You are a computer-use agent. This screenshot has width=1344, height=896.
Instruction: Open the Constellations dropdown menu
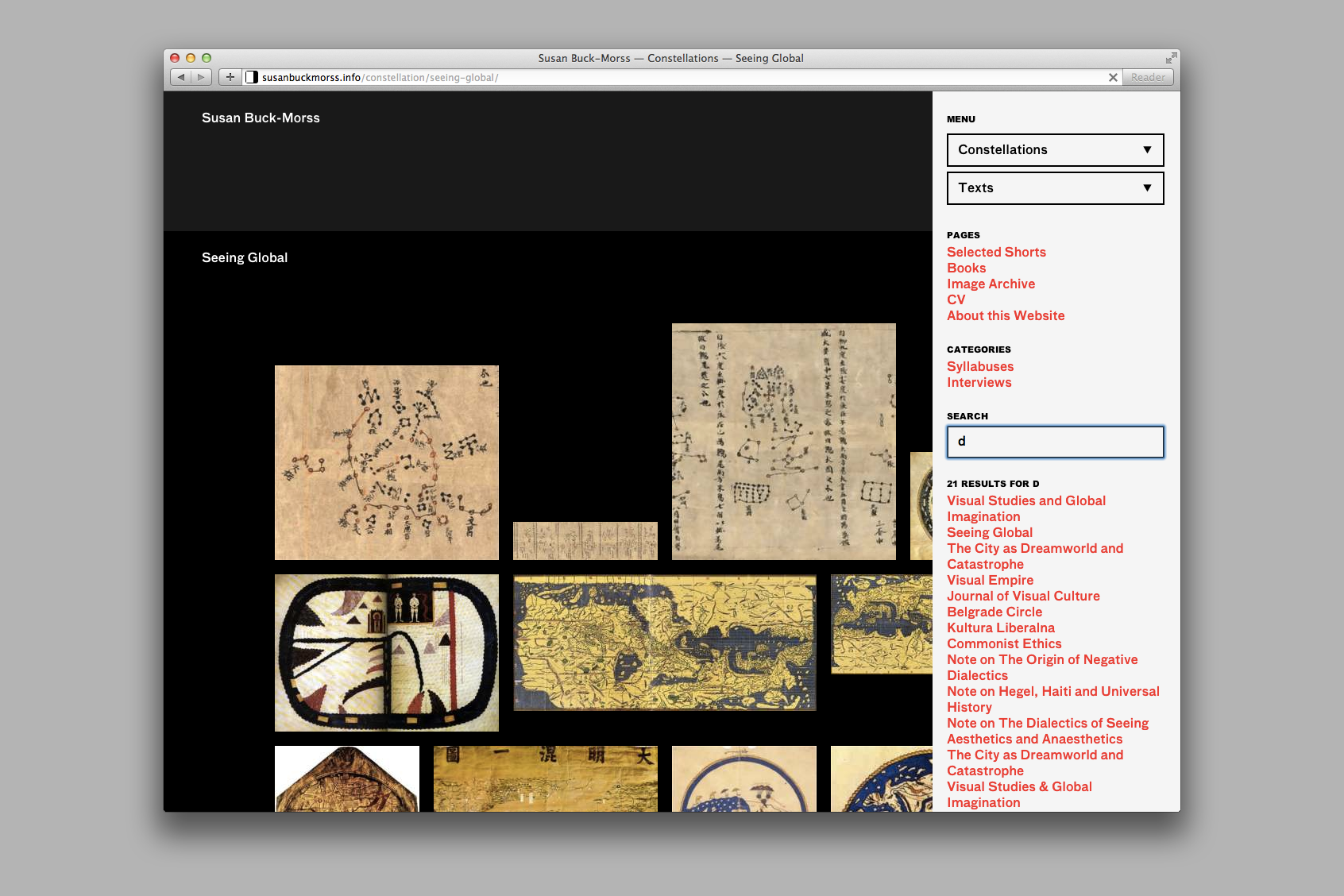(1055, 150)
